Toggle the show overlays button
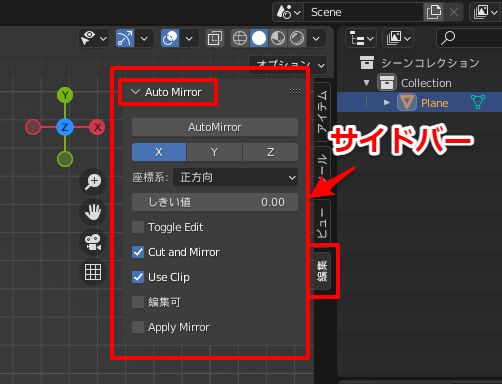Viewport: 502px width, 384px height. click(170, 38)
